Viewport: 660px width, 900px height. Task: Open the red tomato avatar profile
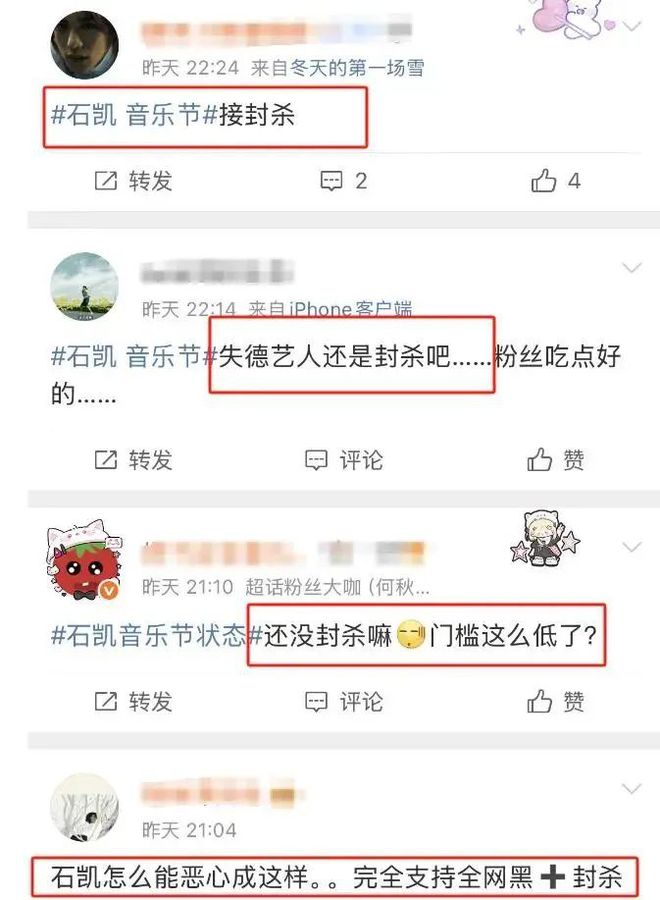(84, 561)
